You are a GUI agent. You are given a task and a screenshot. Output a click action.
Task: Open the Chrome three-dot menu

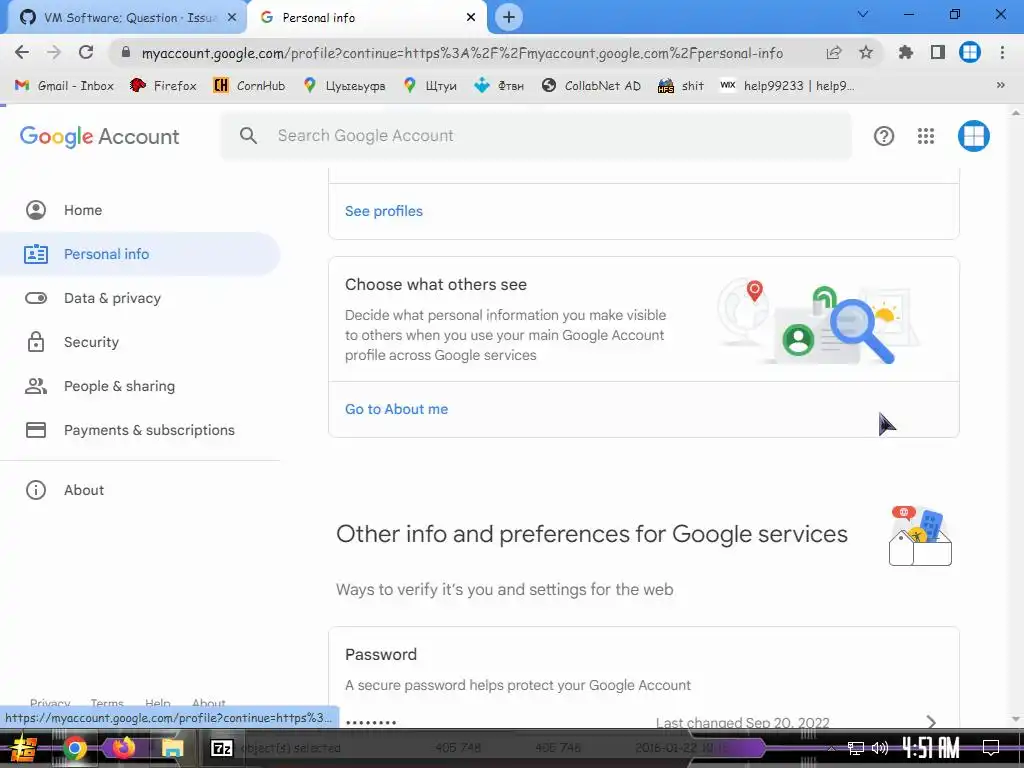pyautogui.click(x=1002, y=52)
